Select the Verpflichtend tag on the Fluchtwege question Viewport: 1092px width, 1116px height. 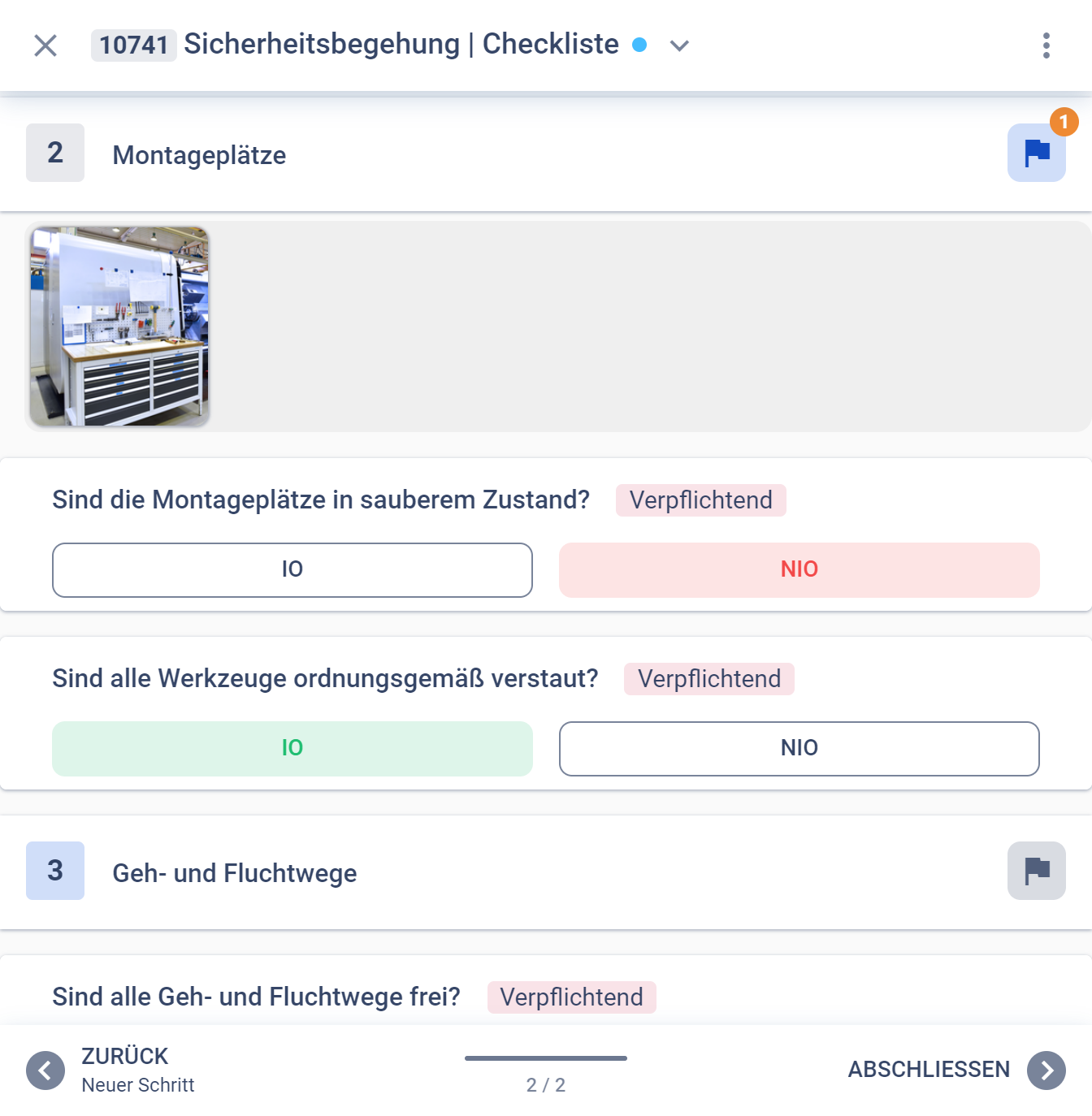[x=571, y=997]
